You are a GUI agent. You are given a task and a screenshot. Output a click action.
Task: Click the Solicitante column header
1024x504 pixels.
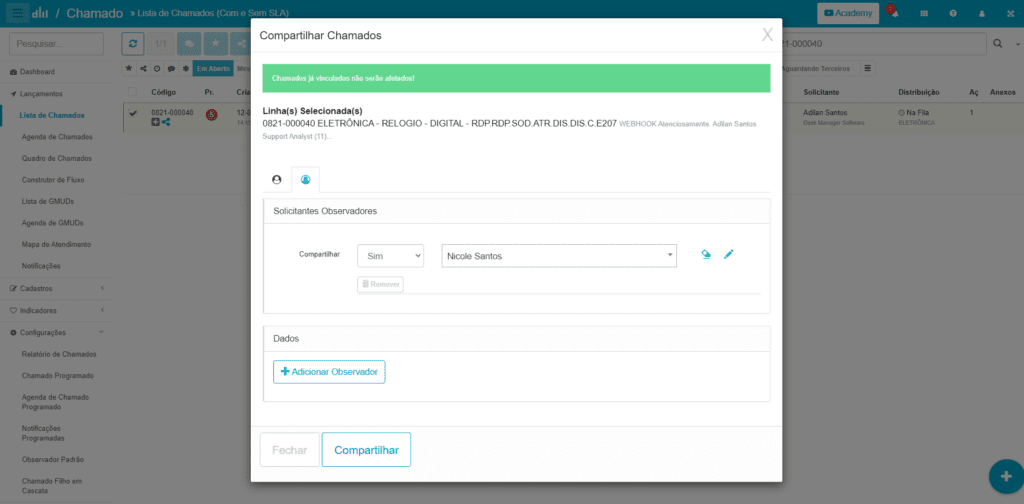point(821,92)
